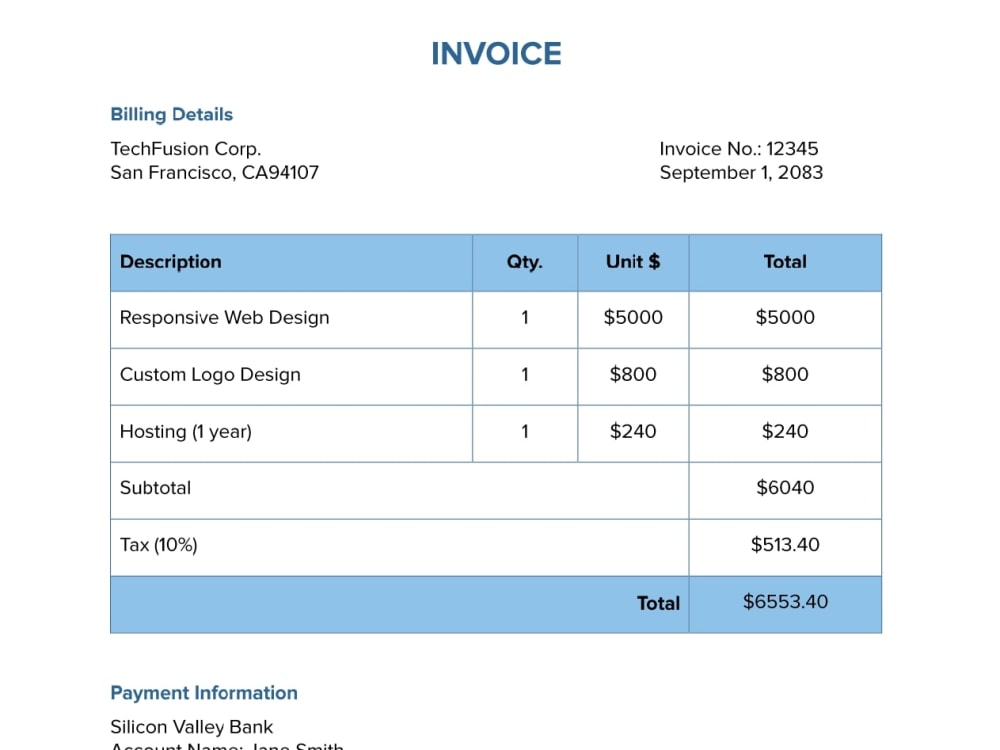The width and height of the screenshot is (1000, 750).
Task: Select the $6040 subtotal amount
Action: pyautogui.click(x=785, y=488)
